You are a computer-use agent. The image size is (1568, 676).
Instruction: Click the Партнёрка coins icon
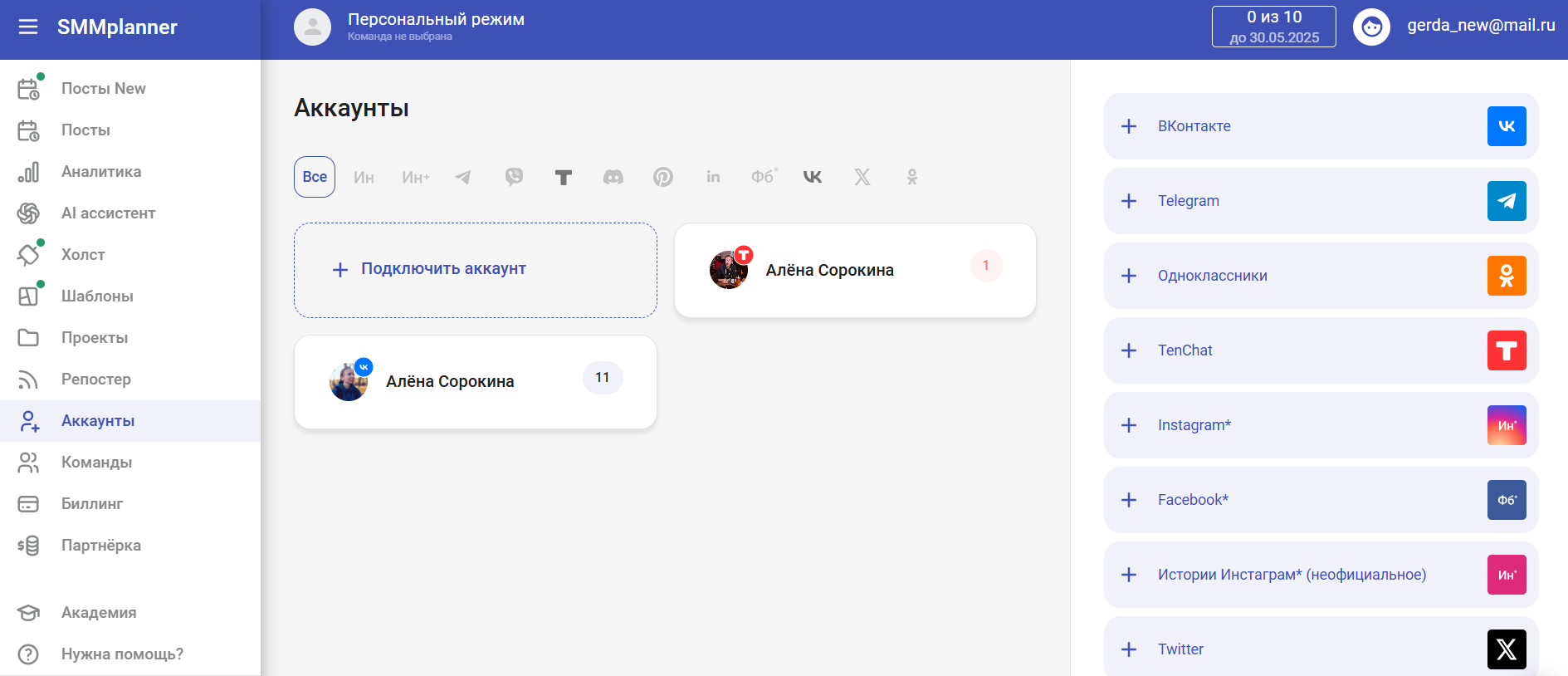(28, 546)
